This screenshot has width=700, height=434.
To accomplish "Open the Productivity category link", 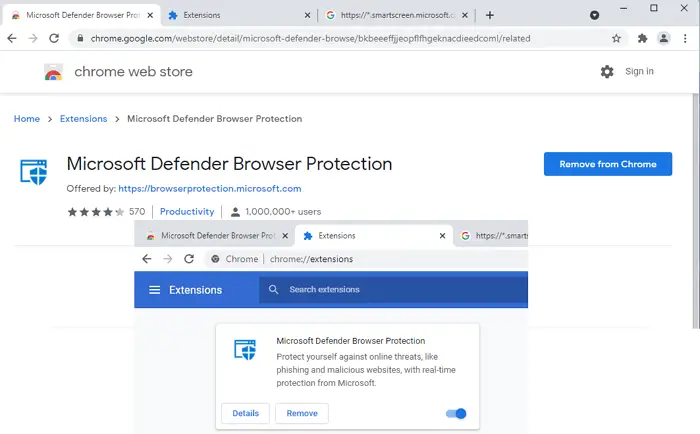I will coord(187,212).
